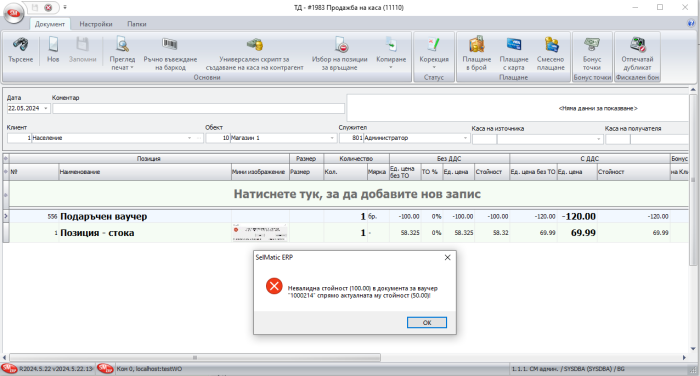The width and height of the screenshot is (700, 376).
Task: Click the ТО % column header
Action: pyautogui.click(x=431, y=172)
